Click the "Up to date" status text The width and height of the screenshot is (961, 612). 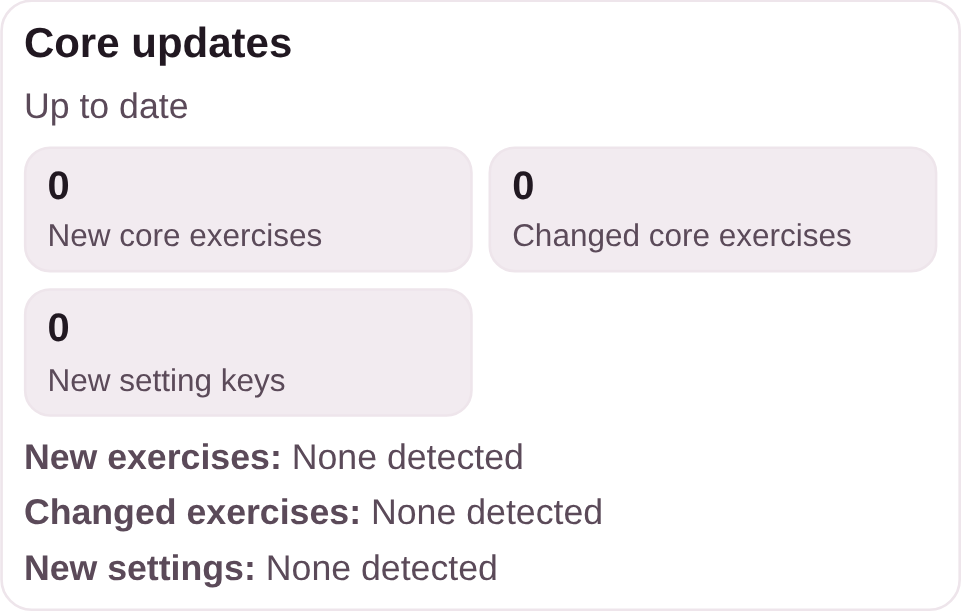tap(106, 106)
